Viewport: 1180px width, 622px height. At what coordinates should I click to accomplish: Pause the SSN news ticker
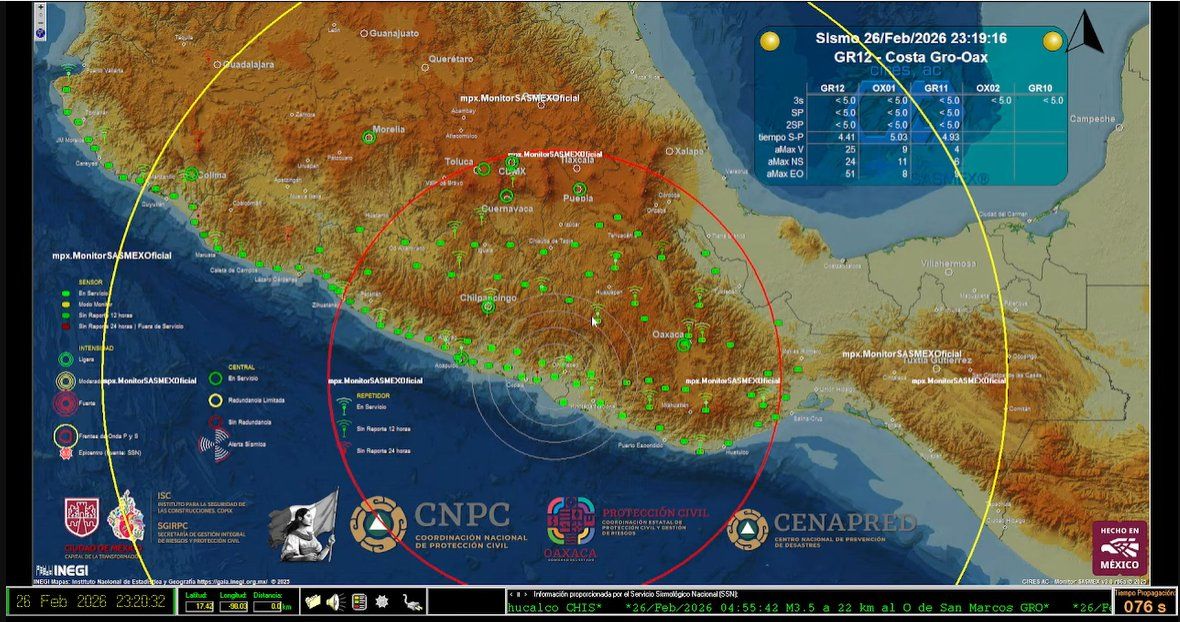tap(517, 594)
